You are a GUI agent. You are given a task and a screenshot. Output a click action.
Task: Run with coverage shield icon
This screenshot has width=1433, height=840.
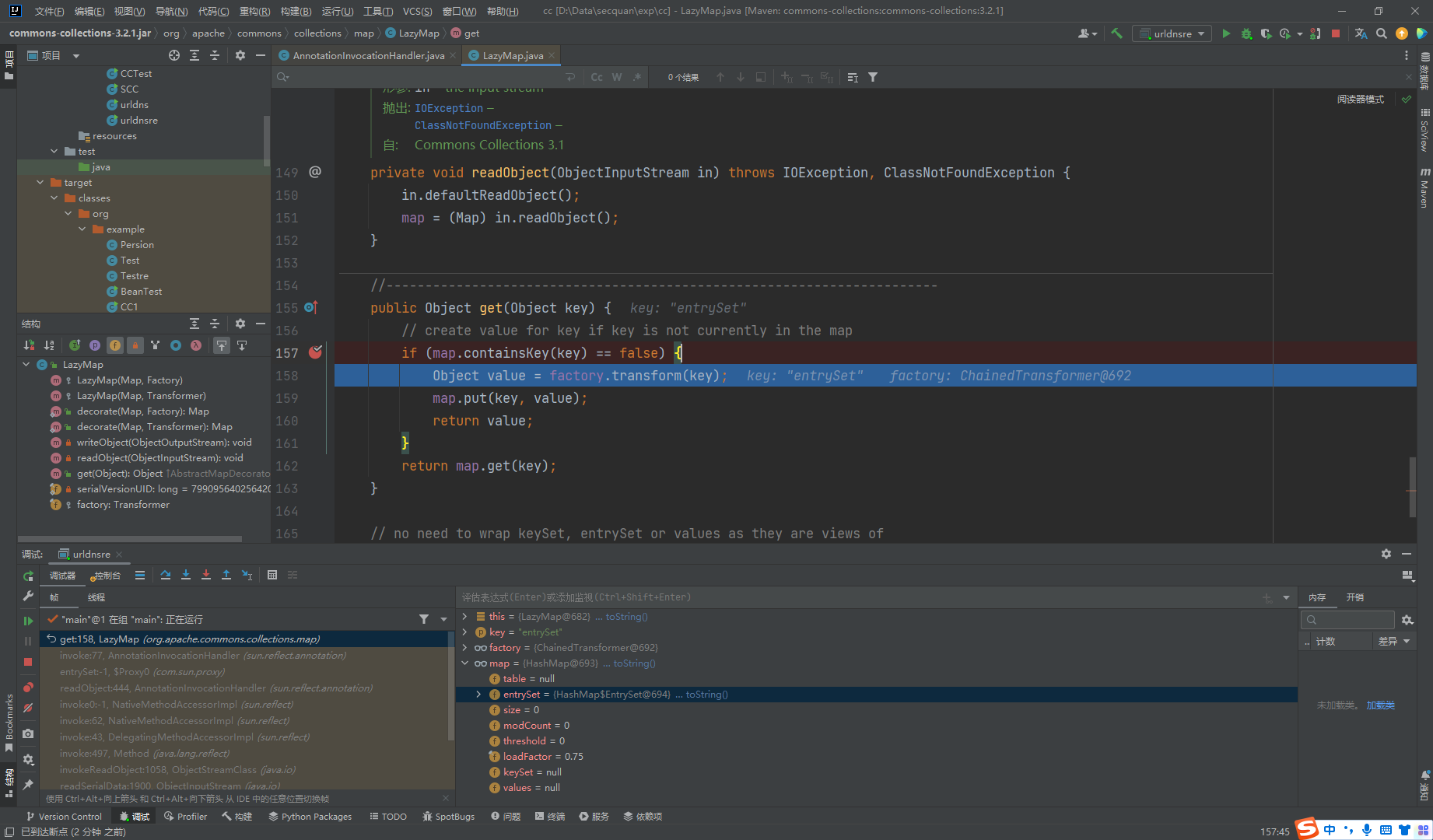[x=1266, y=33]
